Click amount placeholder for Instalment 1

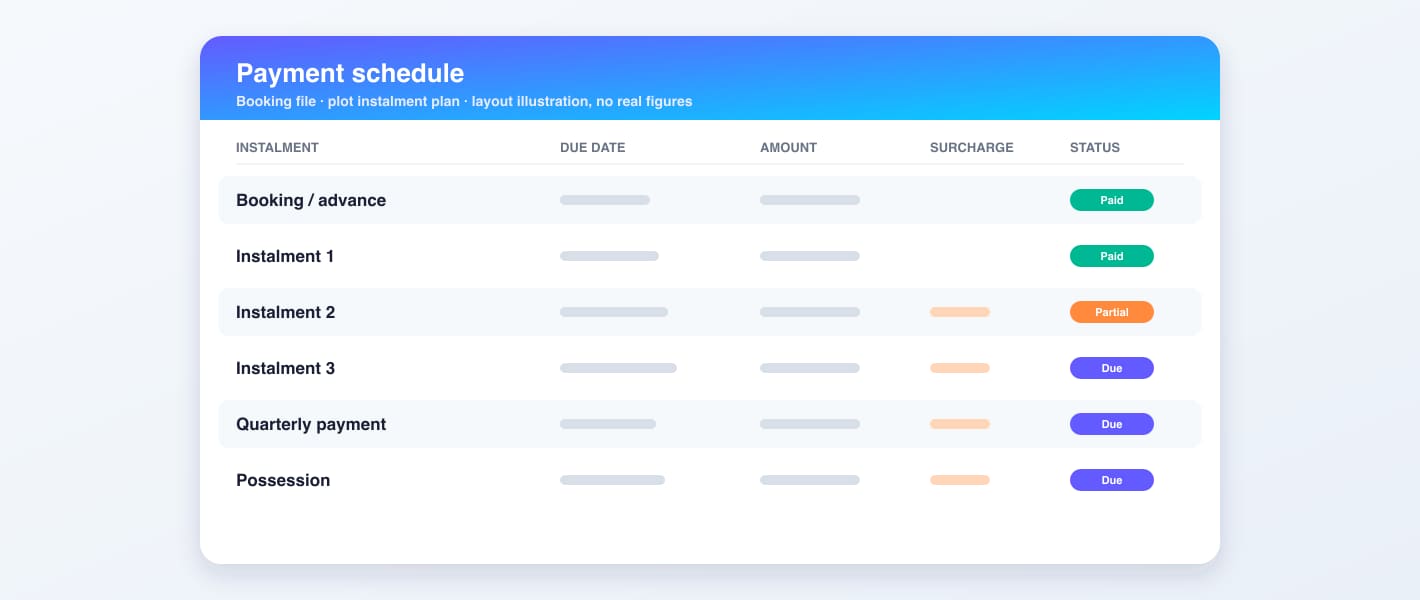pyautogui.click(x=810, y=256)
